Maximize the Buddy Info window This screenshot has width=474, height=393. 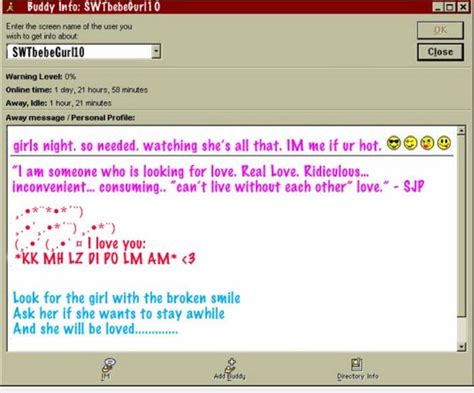click(x=449, y=7)
